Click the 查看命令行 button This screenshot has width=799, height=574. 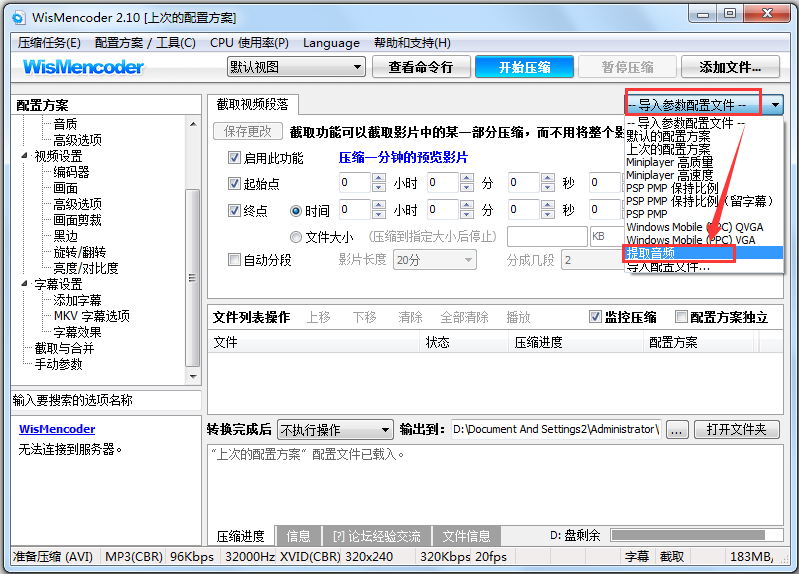[x=421, y=67]
